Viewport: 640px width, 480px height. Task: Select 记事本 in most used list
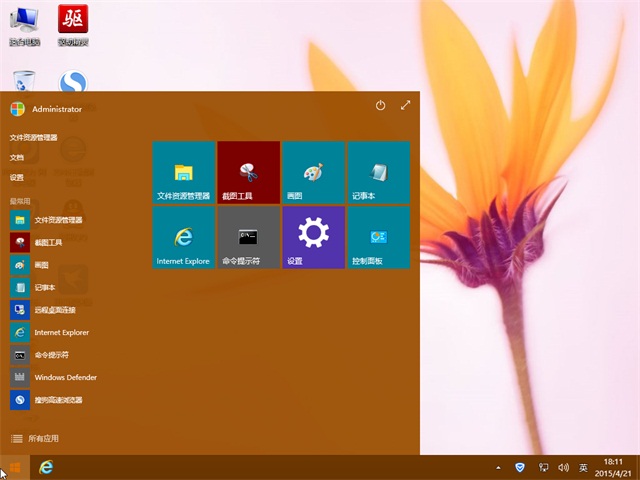click(33, 288)
